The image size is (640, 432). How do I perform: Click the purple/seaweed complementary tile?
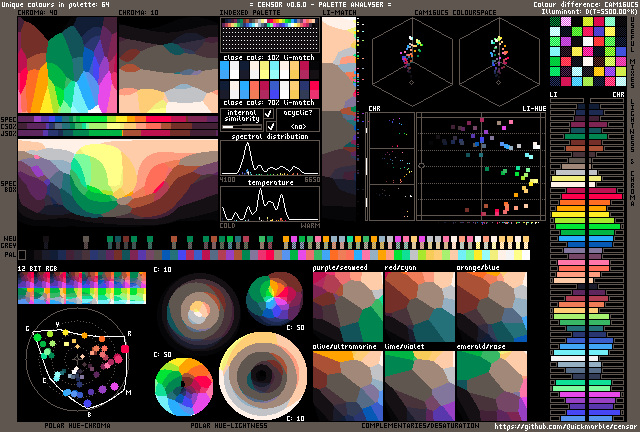(x=348, y=307)
